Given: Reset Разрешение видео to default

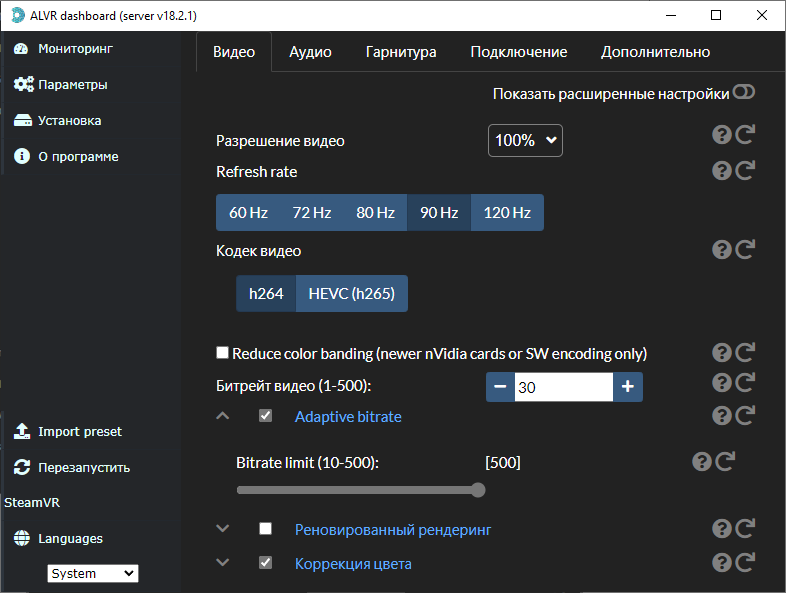Looking at the screenshot, I should pos(745,134).
